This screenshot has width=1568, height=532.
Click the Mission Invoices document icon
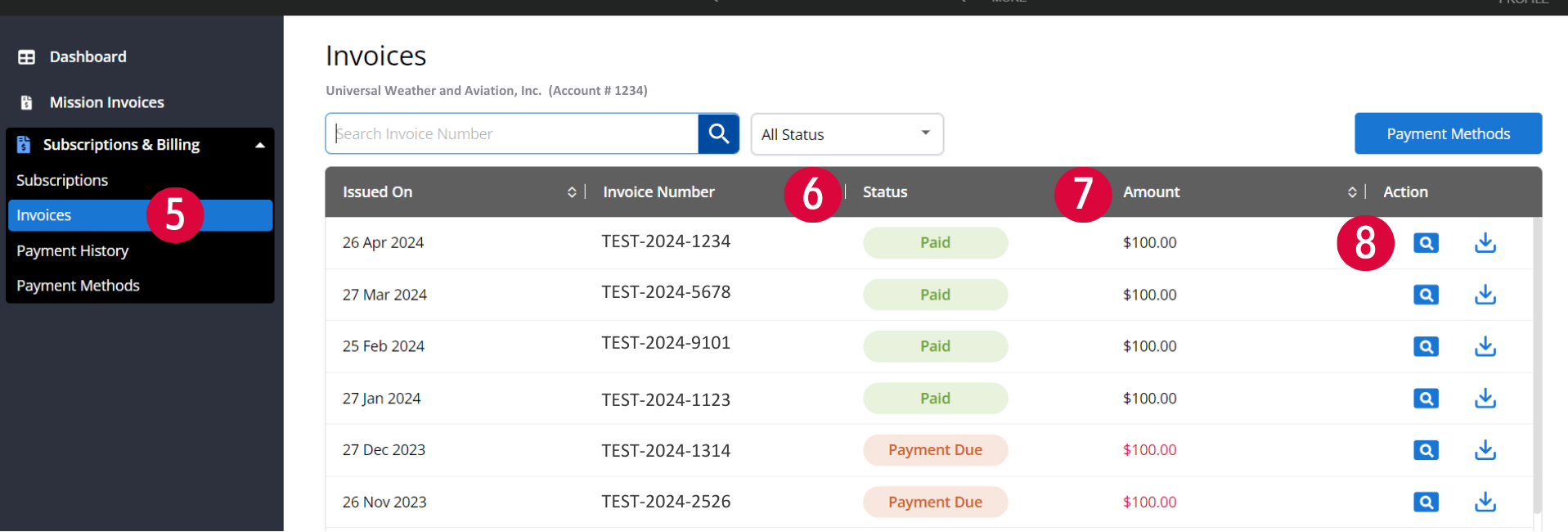coord(27,102)
